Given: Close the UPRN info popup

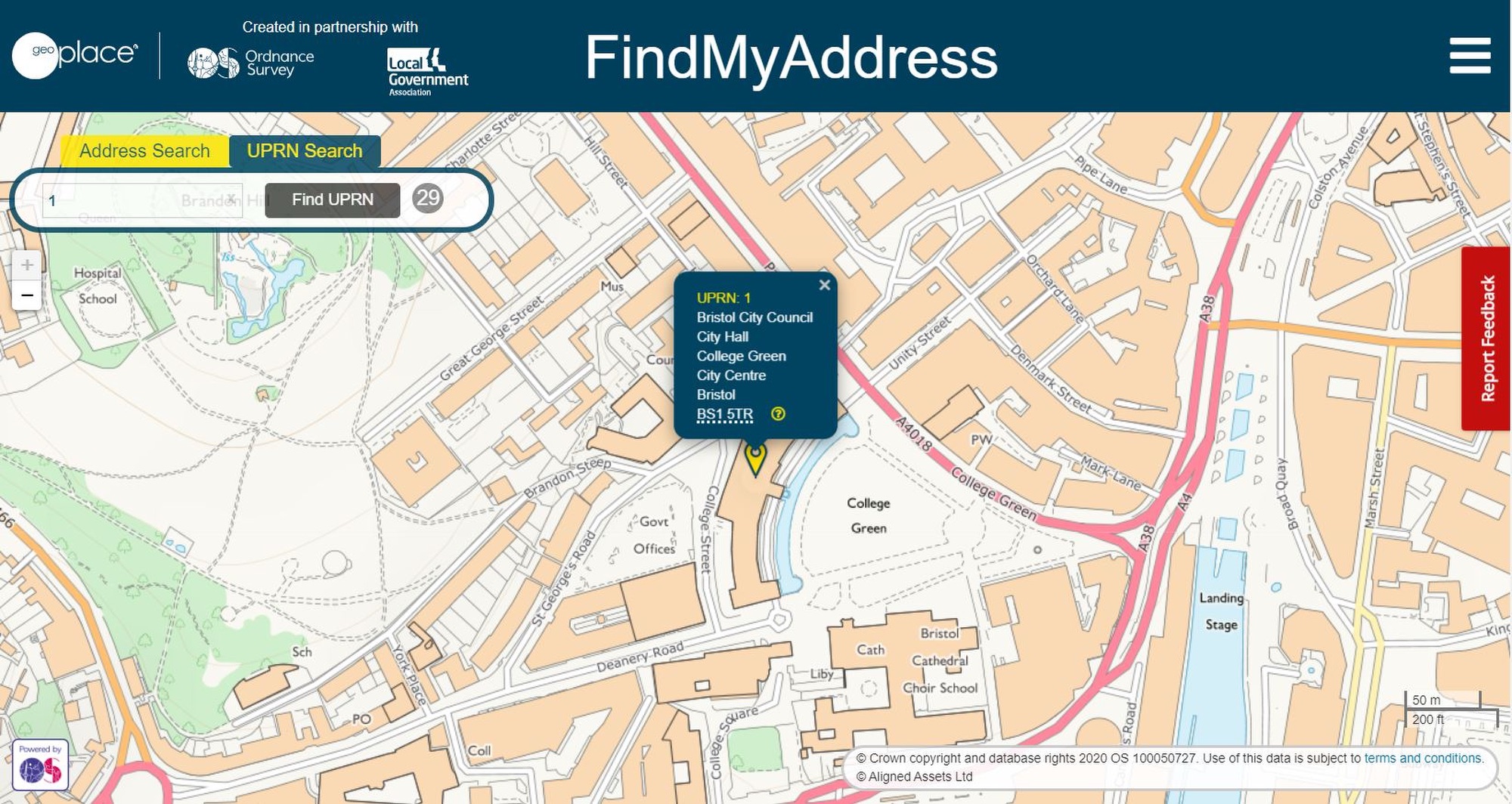Looking at the screenshot, I should 824,285.
